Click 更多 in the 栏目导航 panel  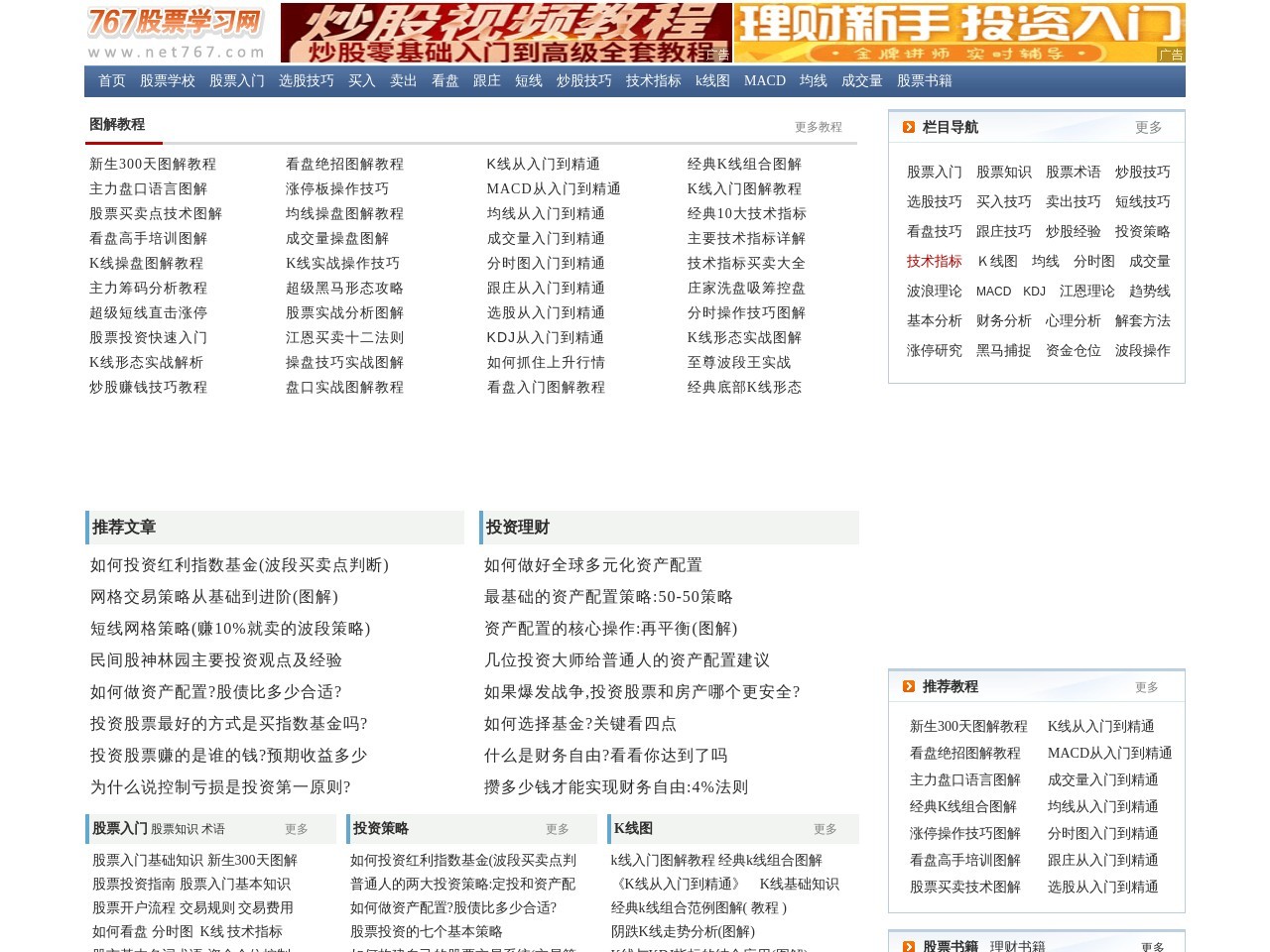tap(1148, 127)
